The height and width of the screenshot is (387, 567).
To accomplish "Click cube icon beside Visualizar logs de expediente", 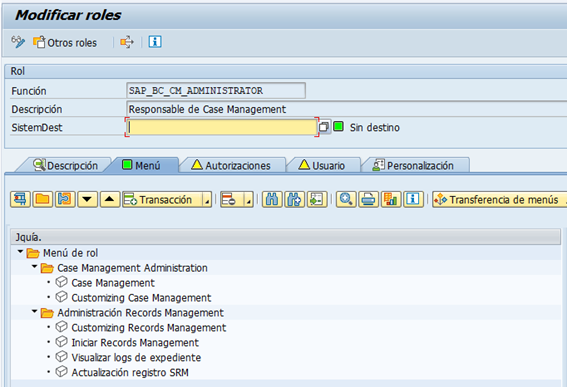I will [x=61, y=356].
